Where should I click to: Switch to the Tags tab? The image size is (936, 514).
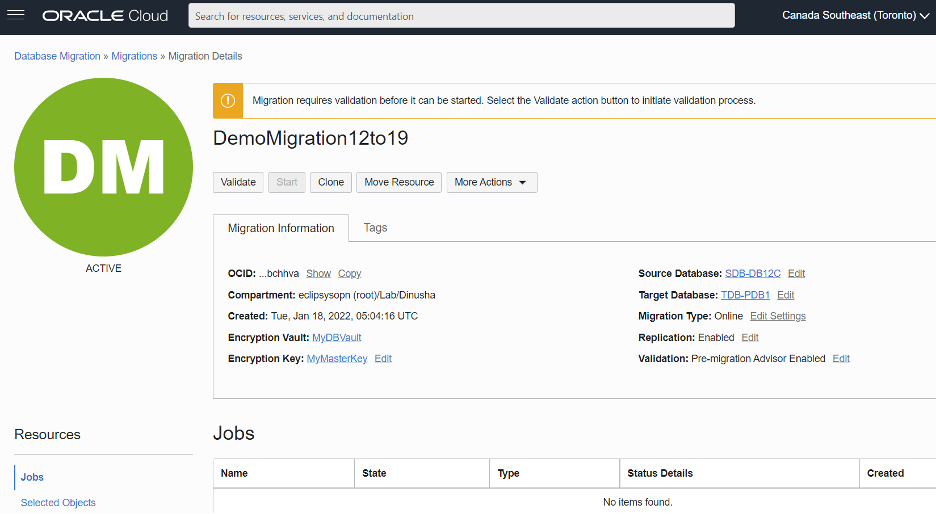point(375,227)
